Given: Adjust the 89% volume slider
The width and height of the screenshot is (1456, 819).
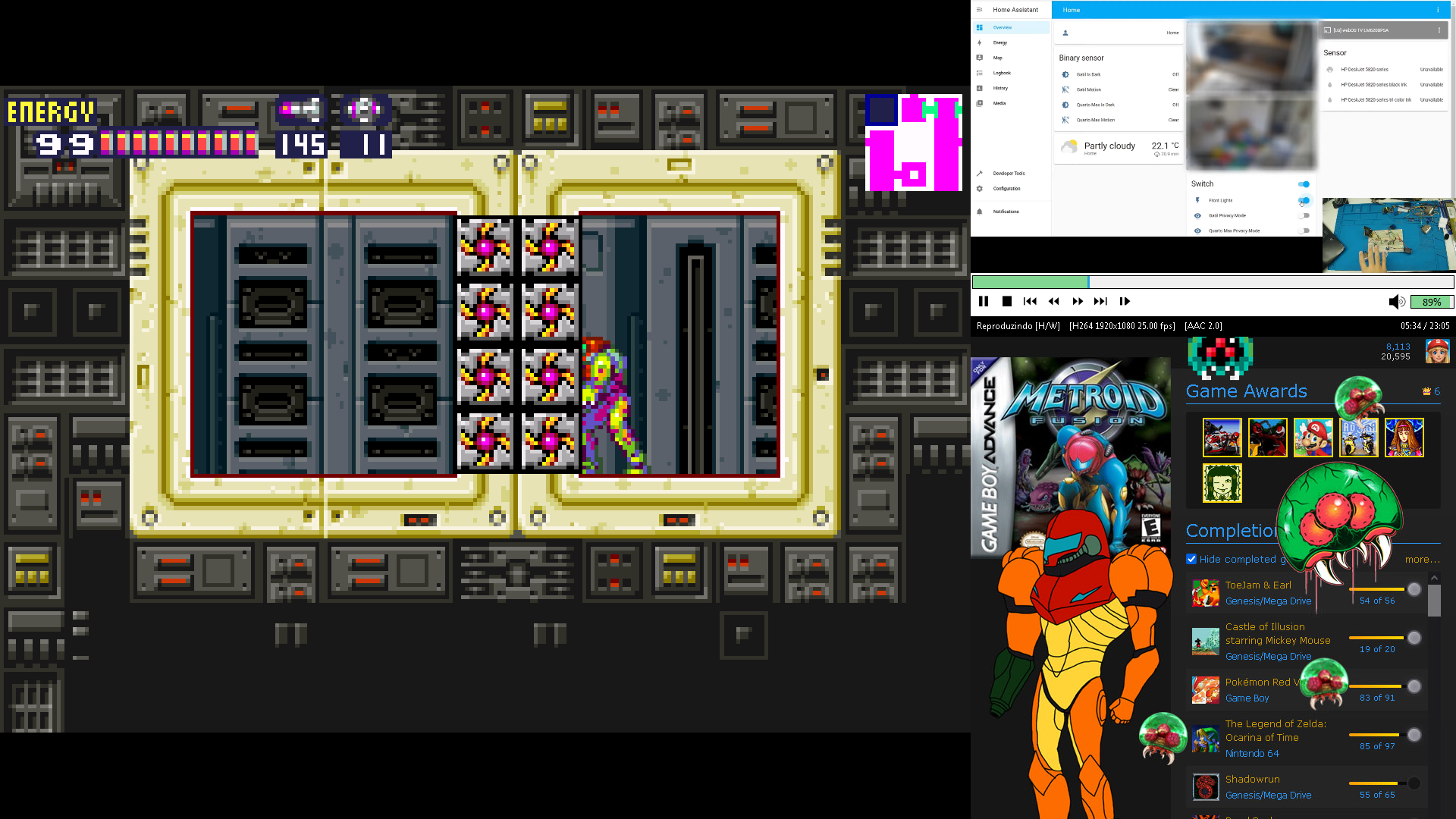Looking at the screenshot, I should (x=1430, y=302).
